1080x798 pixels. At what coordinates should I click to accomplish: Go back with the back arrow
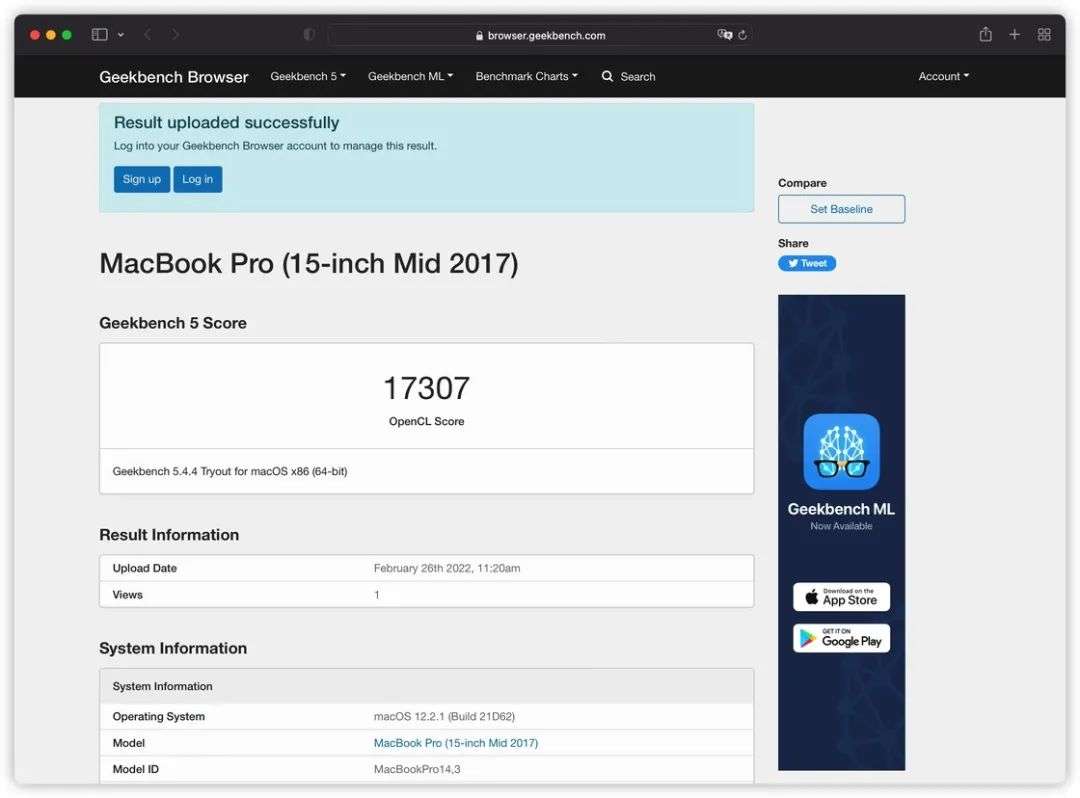pyautogui.click(x=147, y=34)
